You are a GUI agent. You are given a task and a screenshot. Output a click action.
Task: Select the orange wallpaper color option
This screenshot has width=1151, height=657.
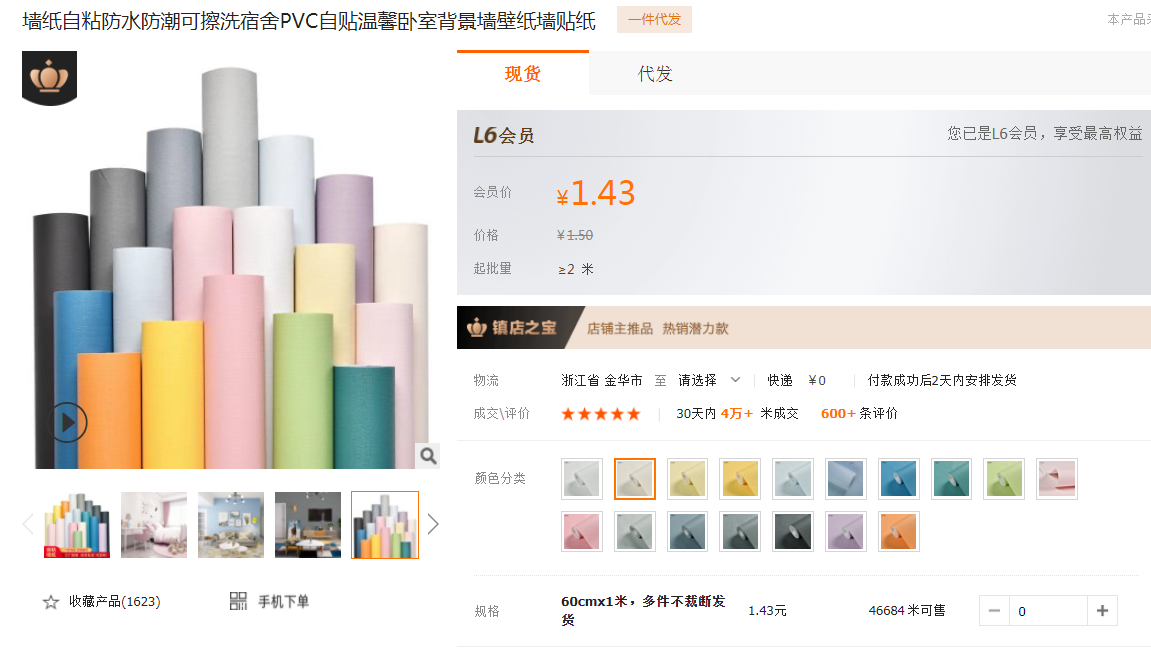(x=898, y=531)
